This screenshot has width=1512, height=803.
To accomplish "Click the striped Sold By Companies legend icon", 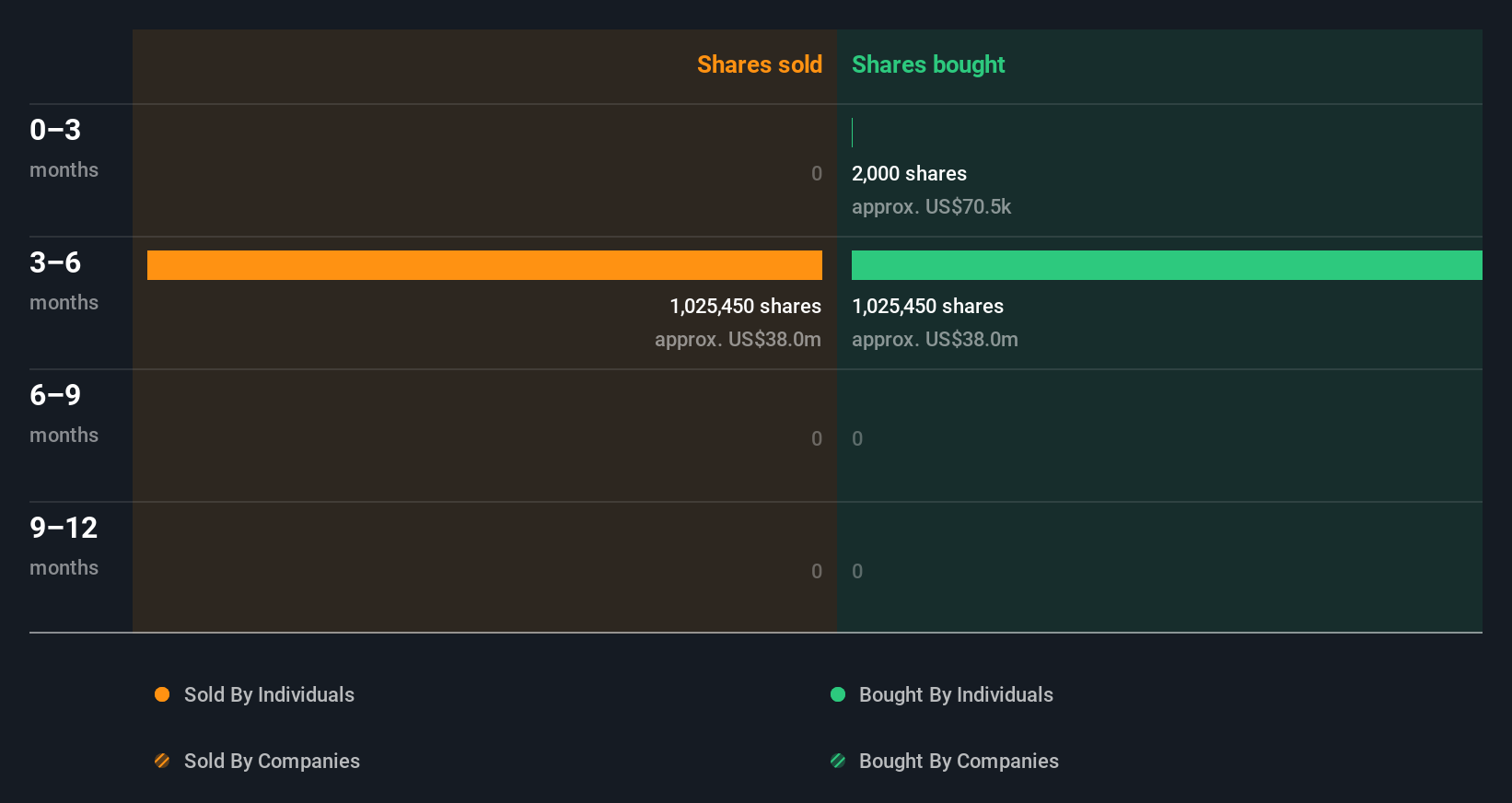I will (x=162, y=761).
